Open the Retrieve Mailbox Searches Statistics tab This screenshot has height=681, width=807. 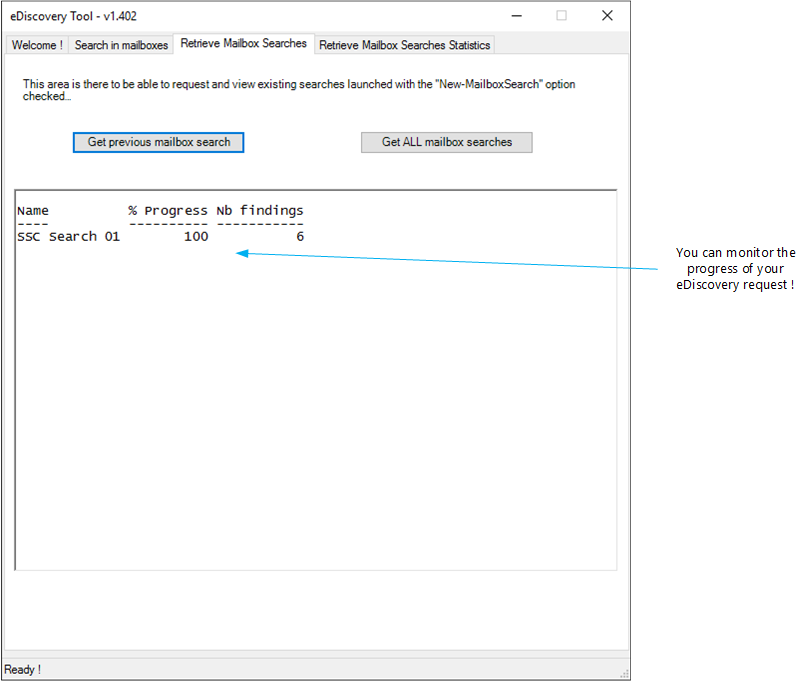pyautogui.click(x=404, y=45)
